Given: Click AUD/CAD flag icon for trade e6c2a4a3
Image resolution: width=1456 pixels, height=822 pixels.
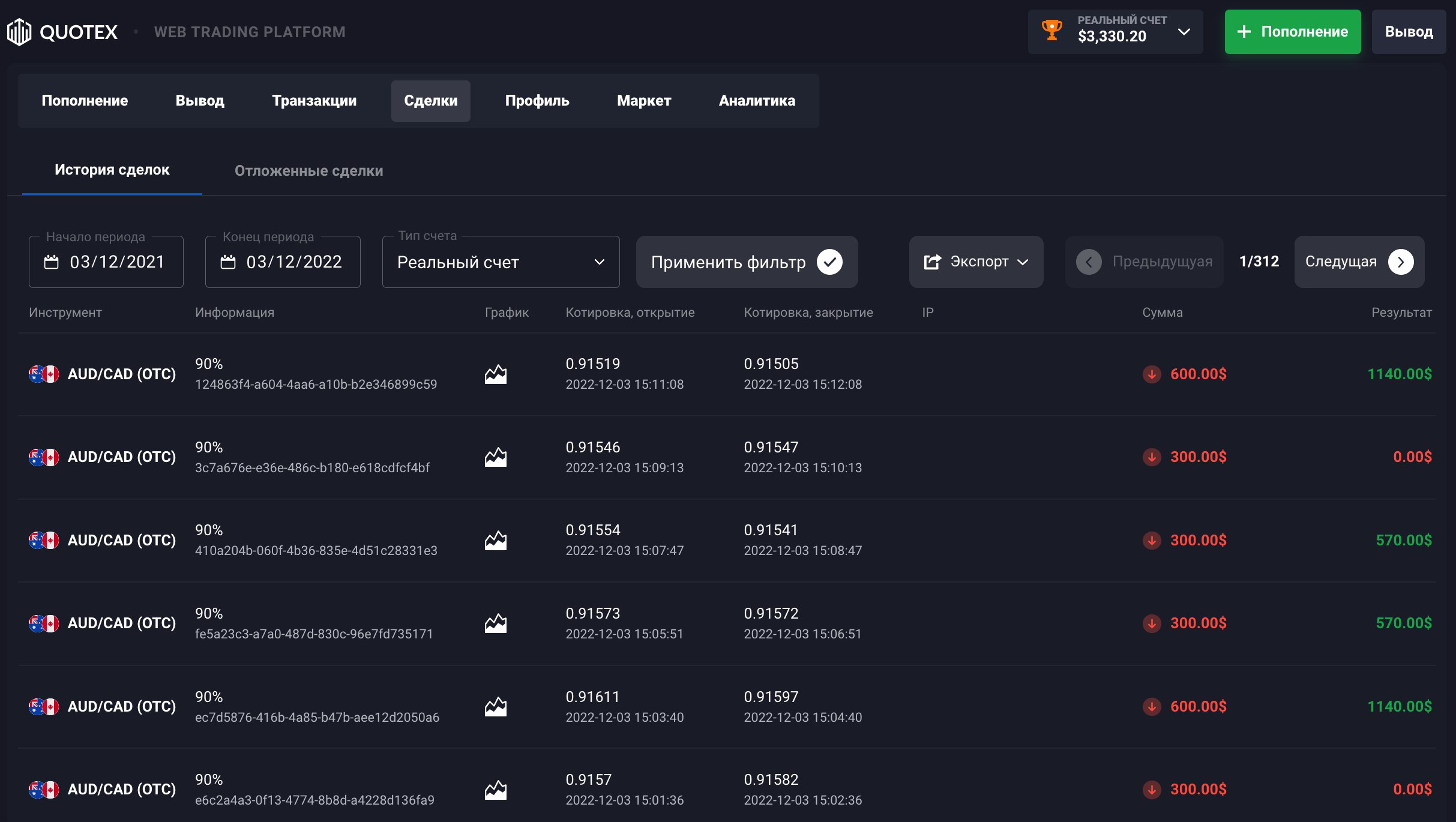Looking at the screenshot, I should (x=44, y=790).
